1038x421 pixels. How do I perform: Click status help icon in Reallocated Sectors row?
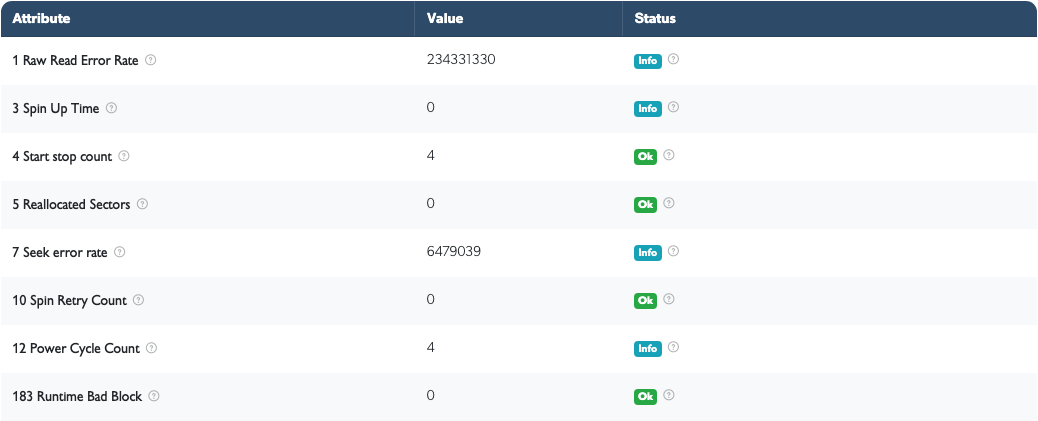click(669, 203)
